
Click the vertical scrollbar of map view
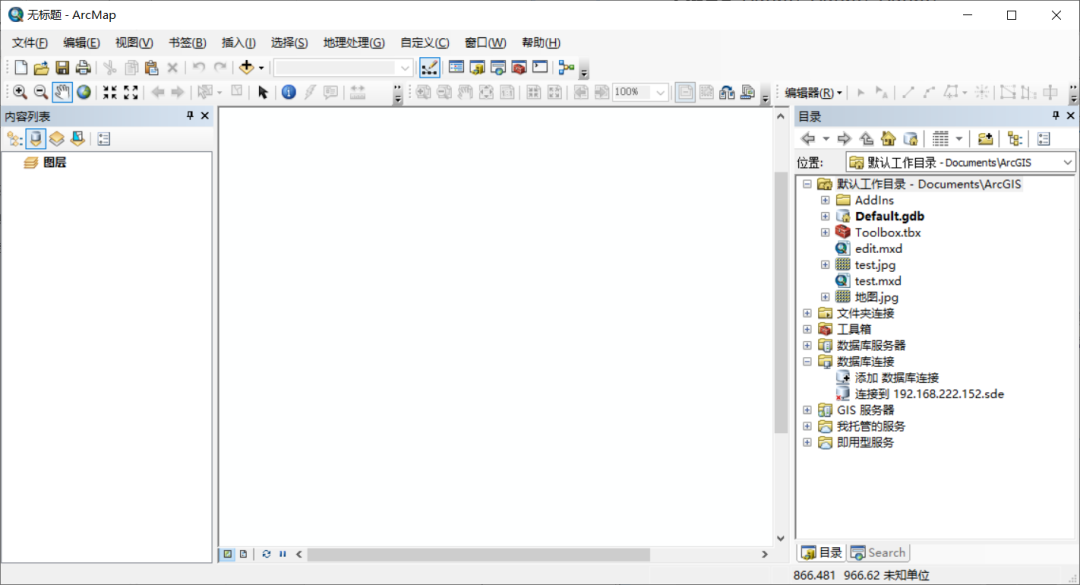[780, 303]
